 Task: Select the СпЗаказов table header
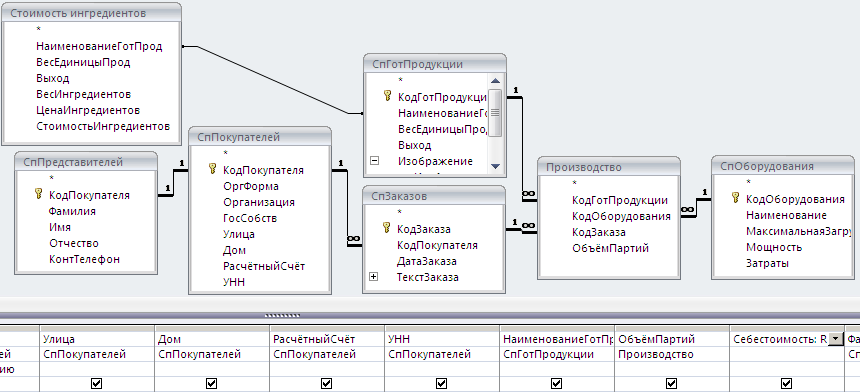coord(434,196)
